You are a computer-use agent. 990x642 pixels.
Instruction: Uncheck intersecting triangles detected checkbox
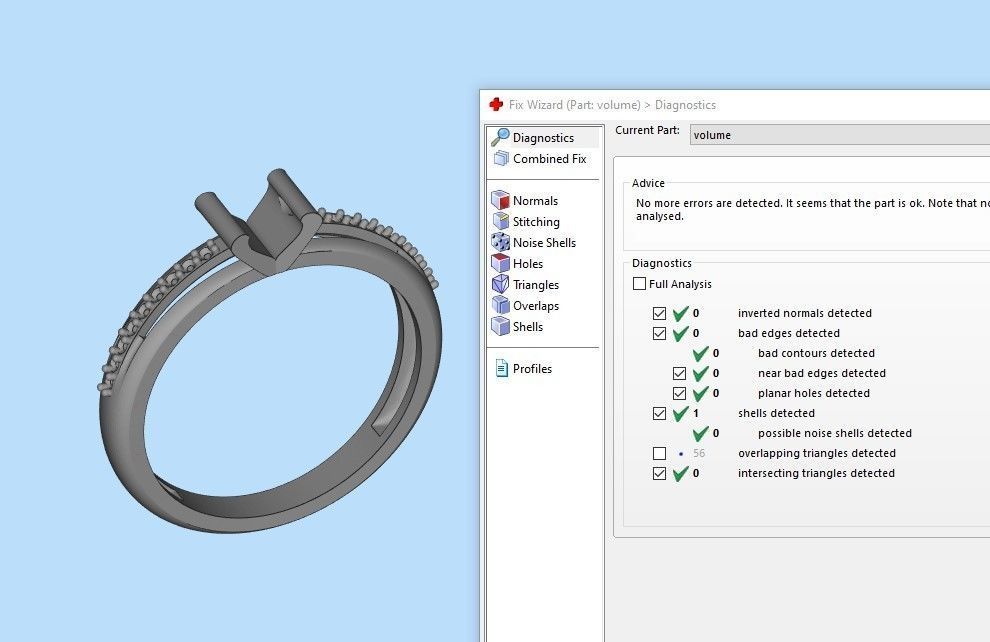659,473
